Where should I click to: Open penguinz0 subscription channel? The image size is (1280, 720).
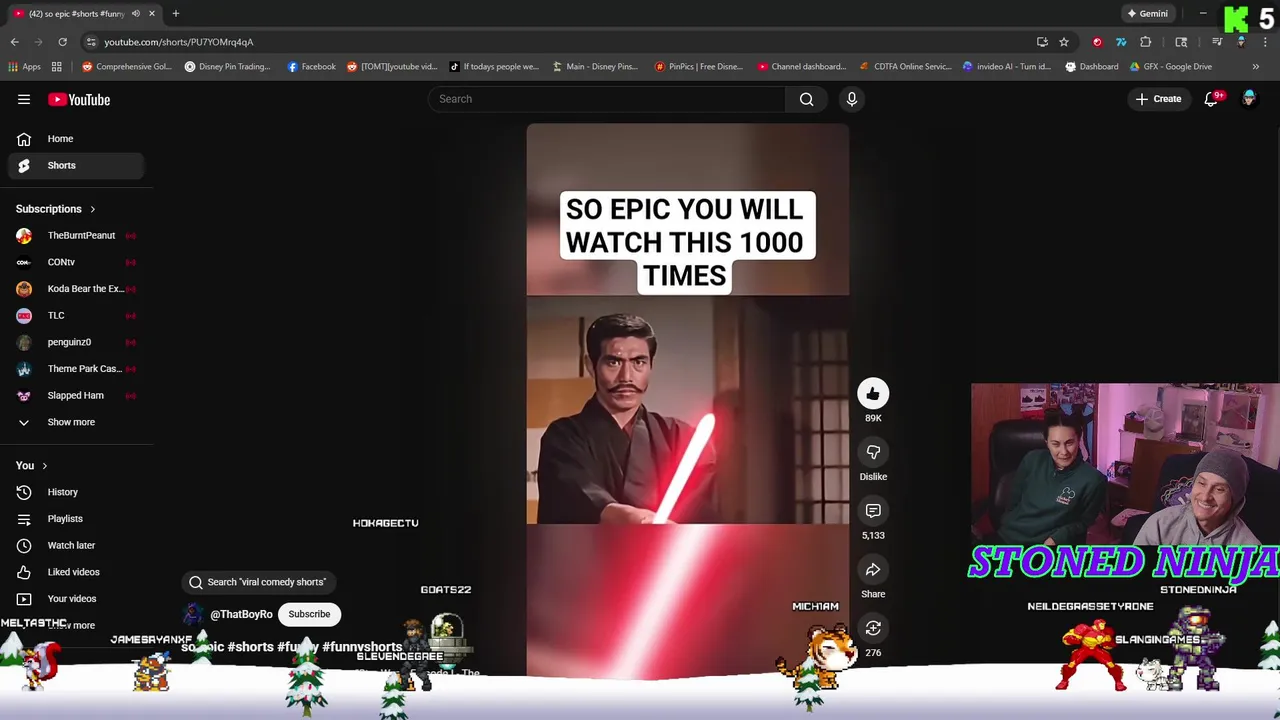75,342
